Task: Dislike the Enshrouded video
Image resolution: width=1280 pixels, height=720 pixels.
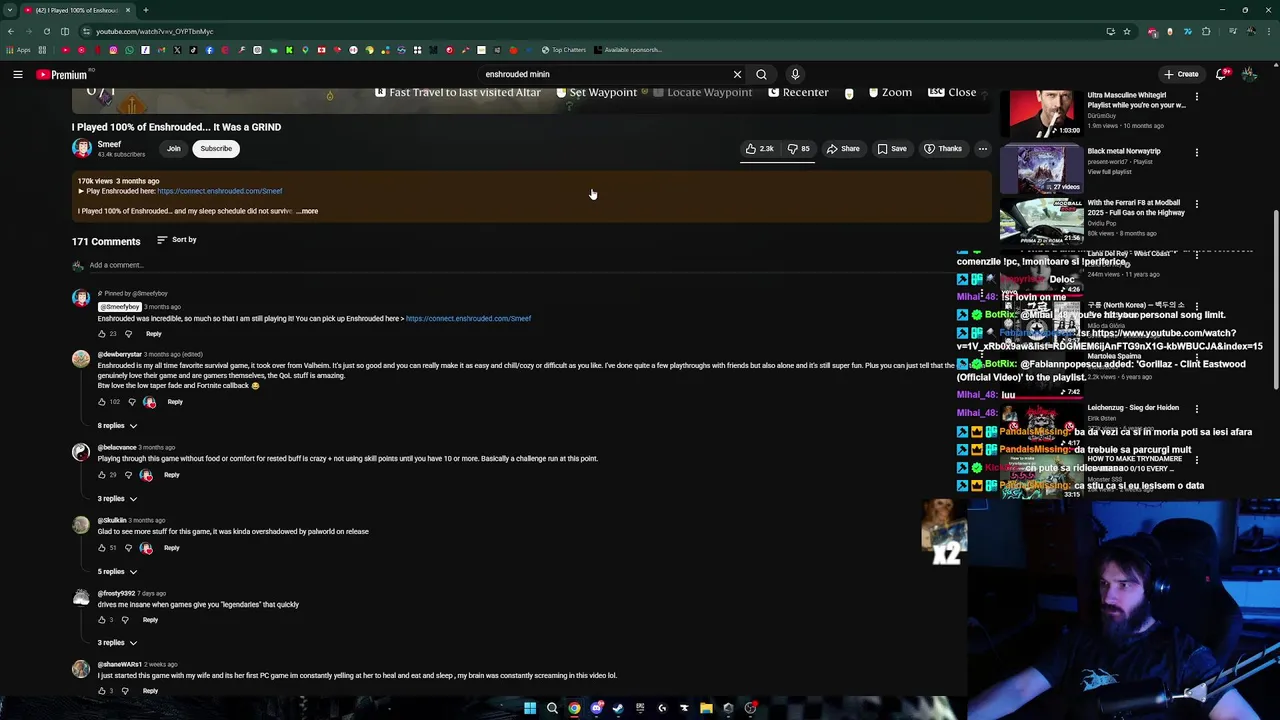Action: point(799,149)
